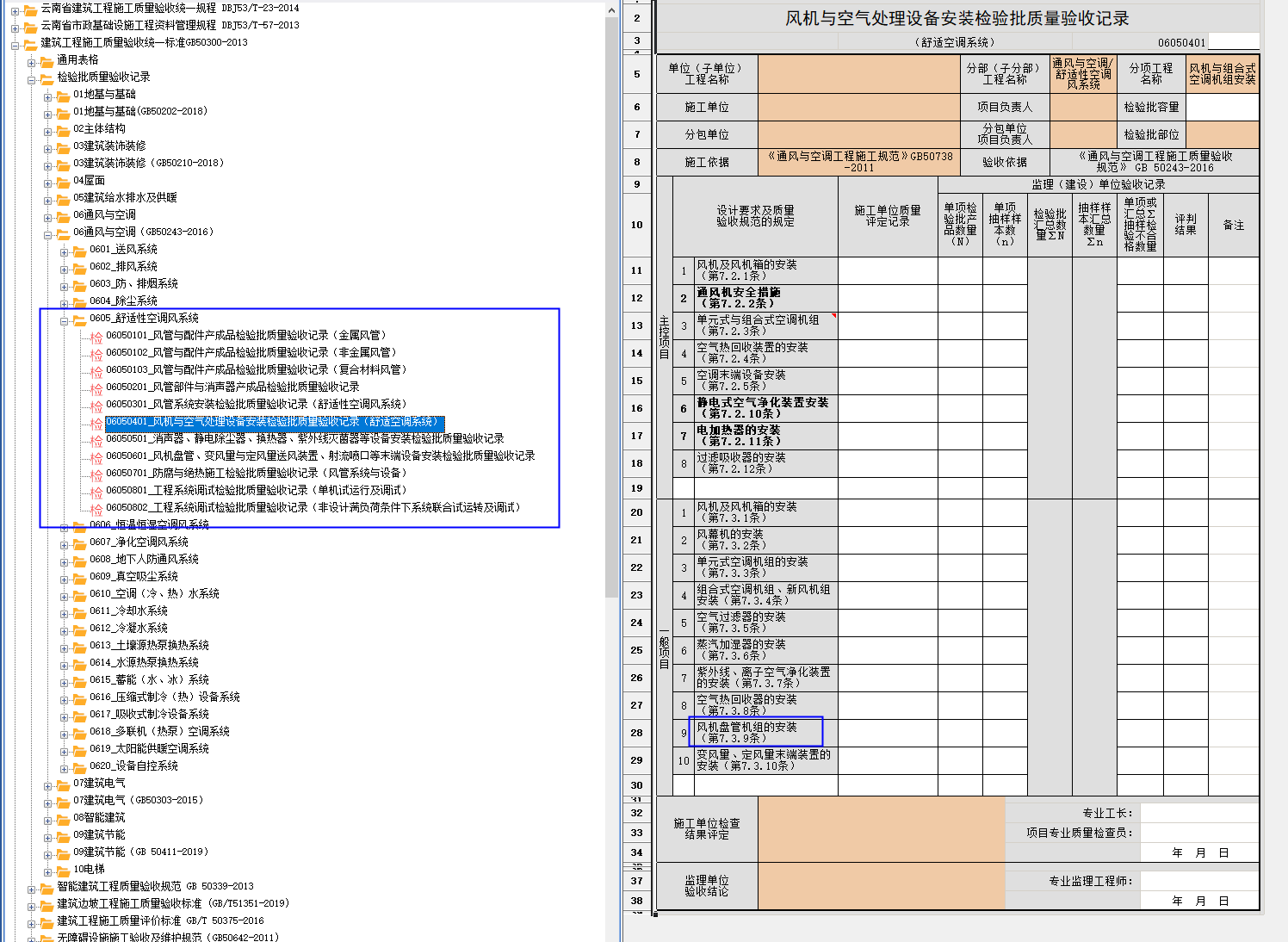This screenshot has height=942, width=1288.
Task: Expand the 03建筑装饰装修 tree node
Action: click(48, 148)
